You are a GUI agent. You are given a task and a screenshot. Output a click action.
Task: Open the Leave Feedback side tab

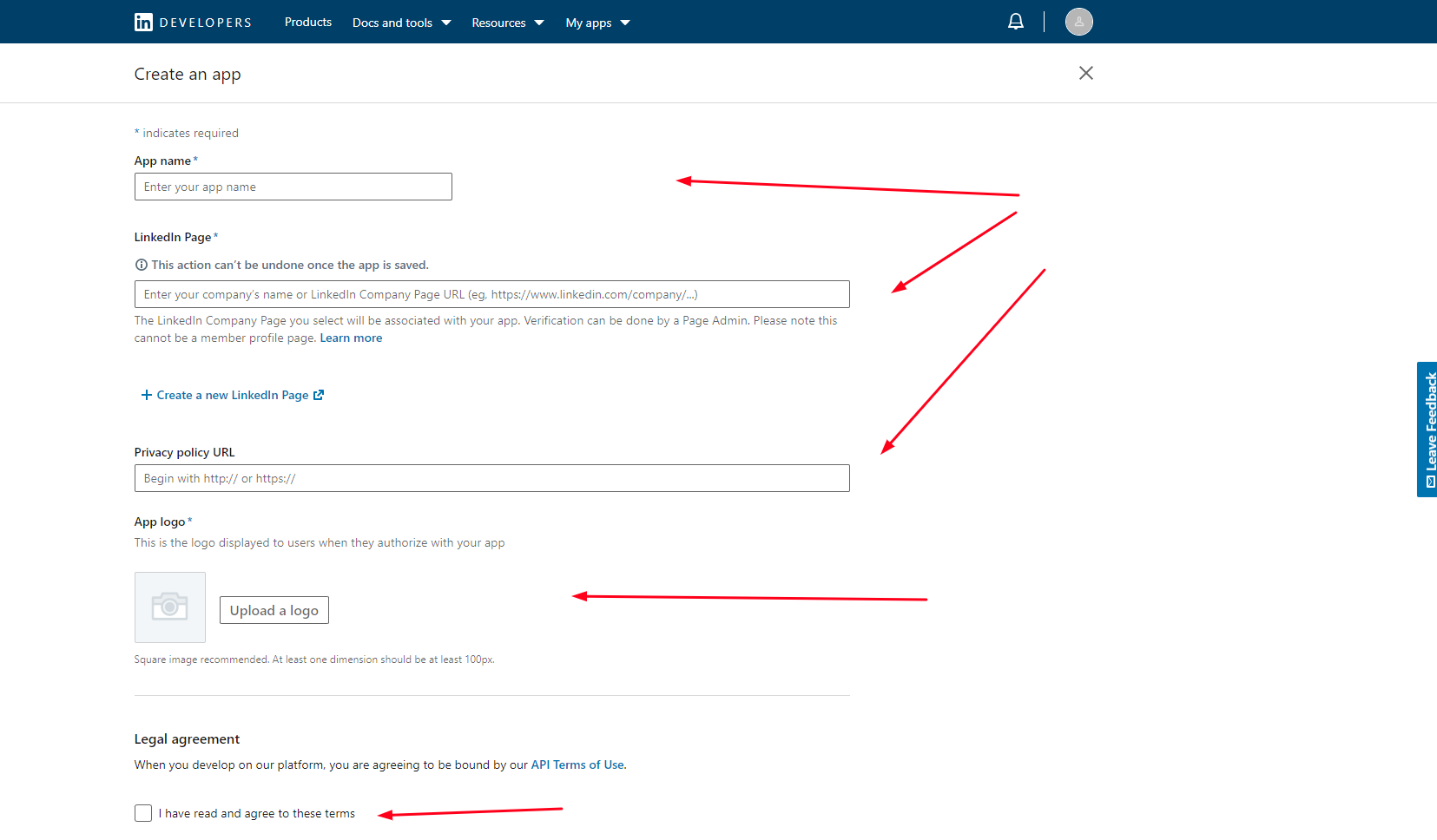(1427, 430)
